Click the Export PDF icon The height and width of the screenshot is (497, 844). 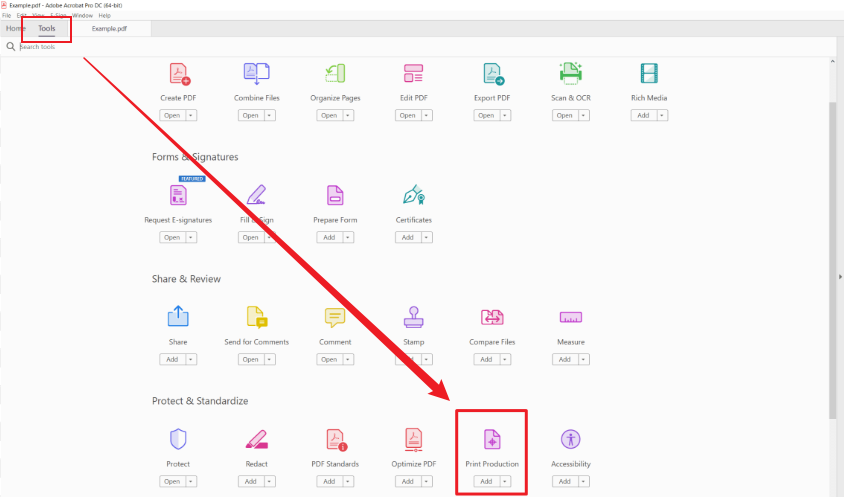493,74
